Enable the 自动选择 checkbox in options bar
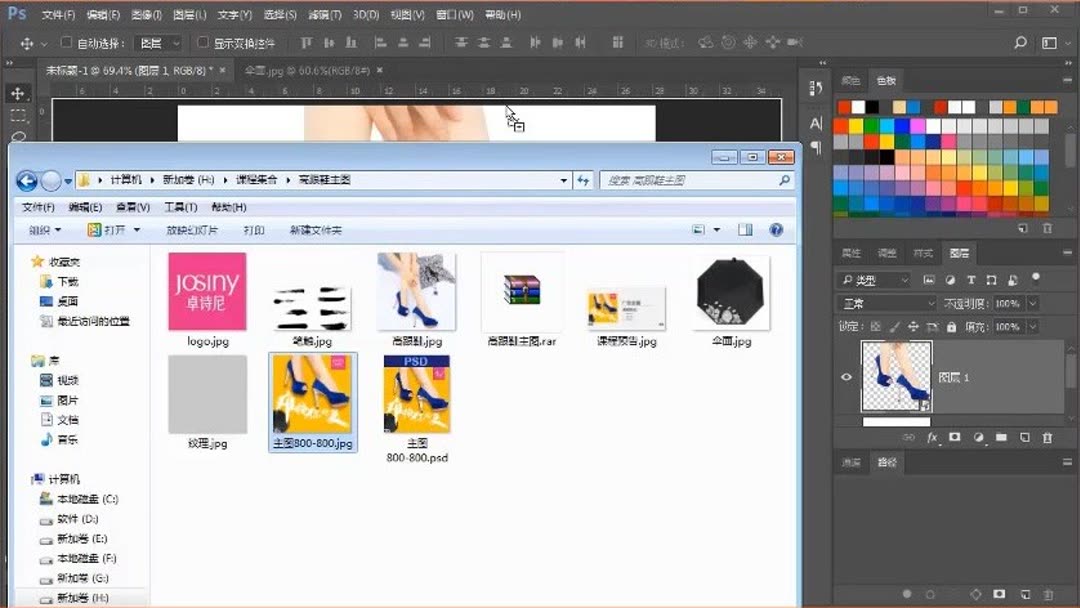Viewport: 1080px width, 608px height. click(x=64, y=42)
